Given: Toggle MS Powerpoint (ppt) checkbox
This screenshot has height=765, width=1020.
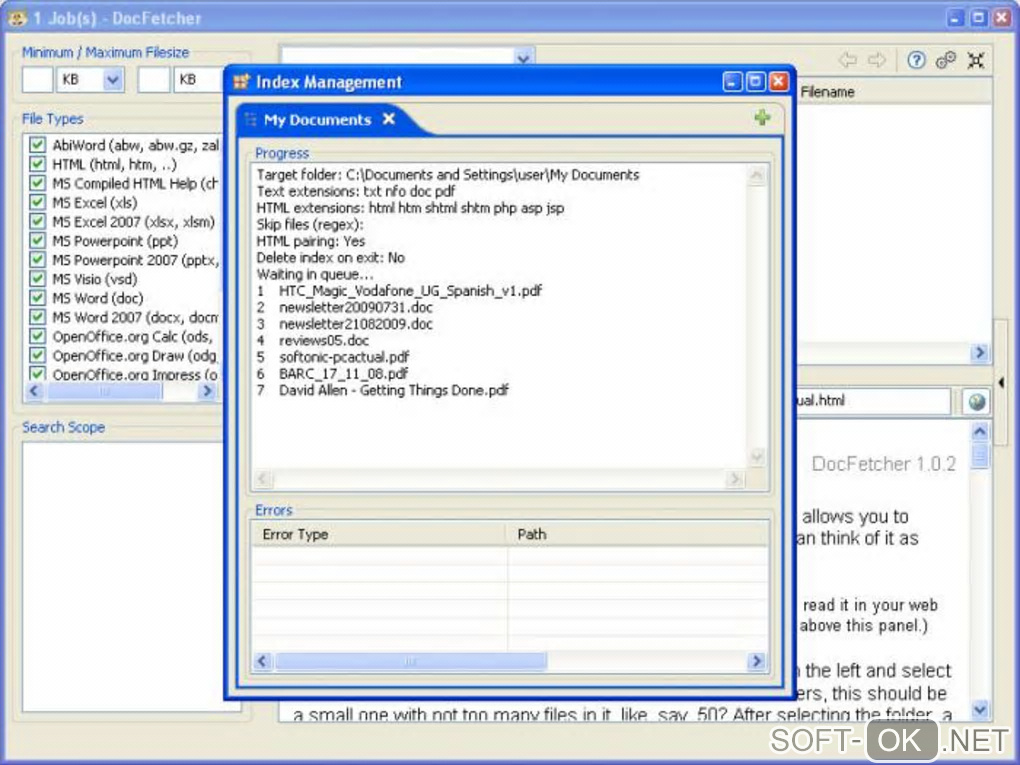Looking at the screenshot, I should click(37, 241).
